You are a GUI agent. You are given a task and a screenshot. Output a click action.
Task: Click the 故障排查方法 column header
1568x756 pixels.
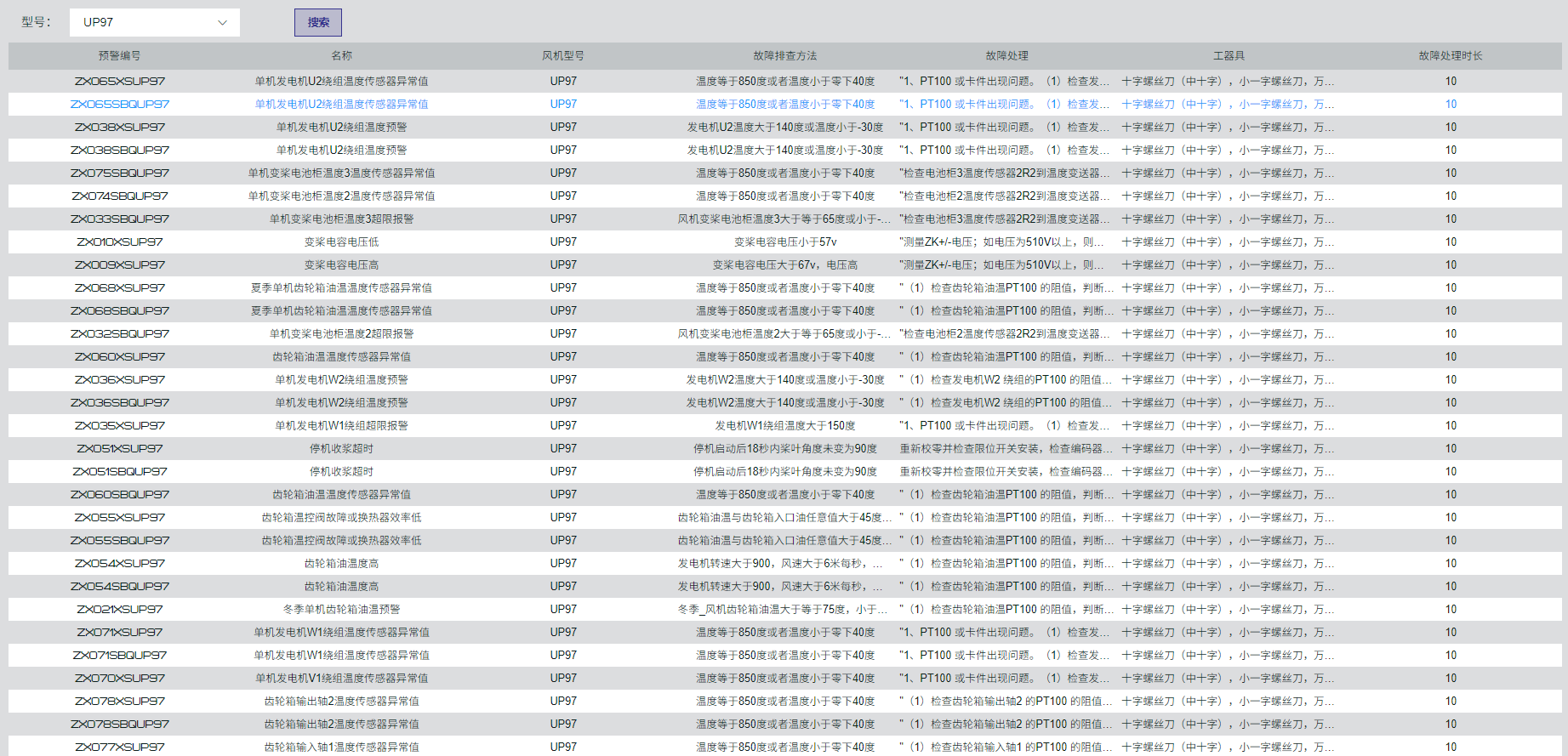(784, 56)
